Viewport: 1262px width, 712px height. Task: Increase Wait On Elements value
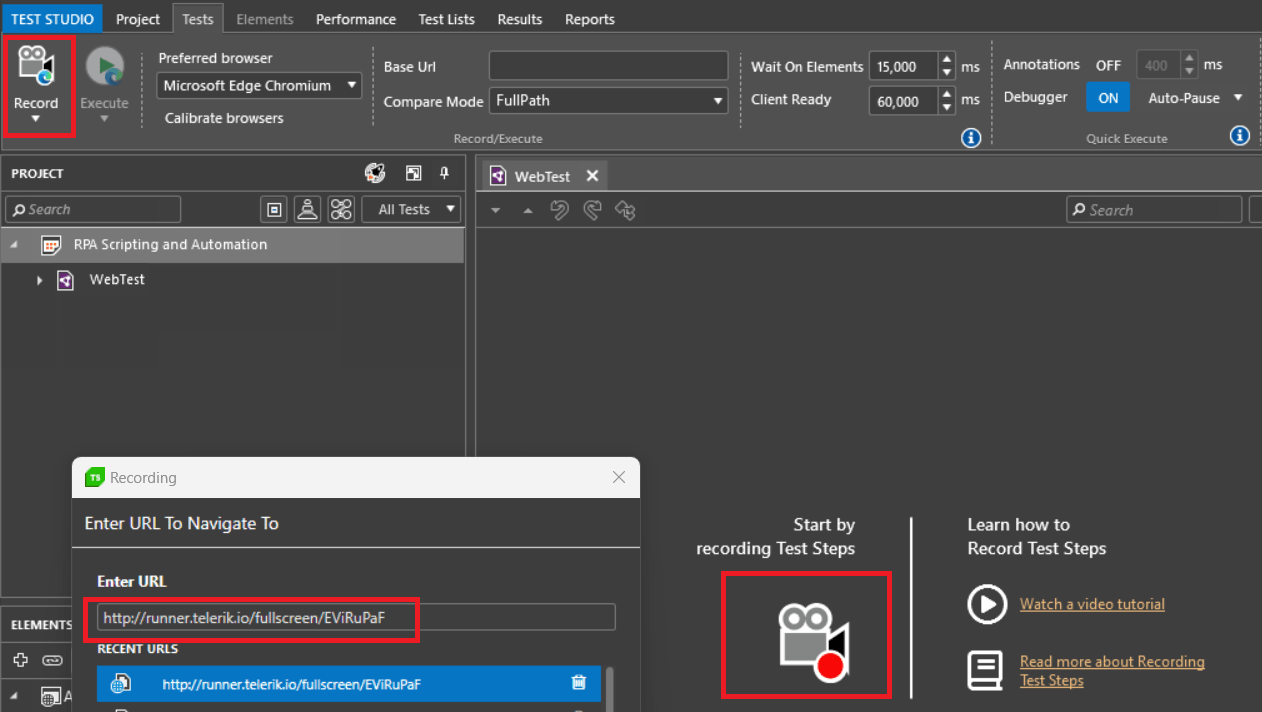coord(947,61)
